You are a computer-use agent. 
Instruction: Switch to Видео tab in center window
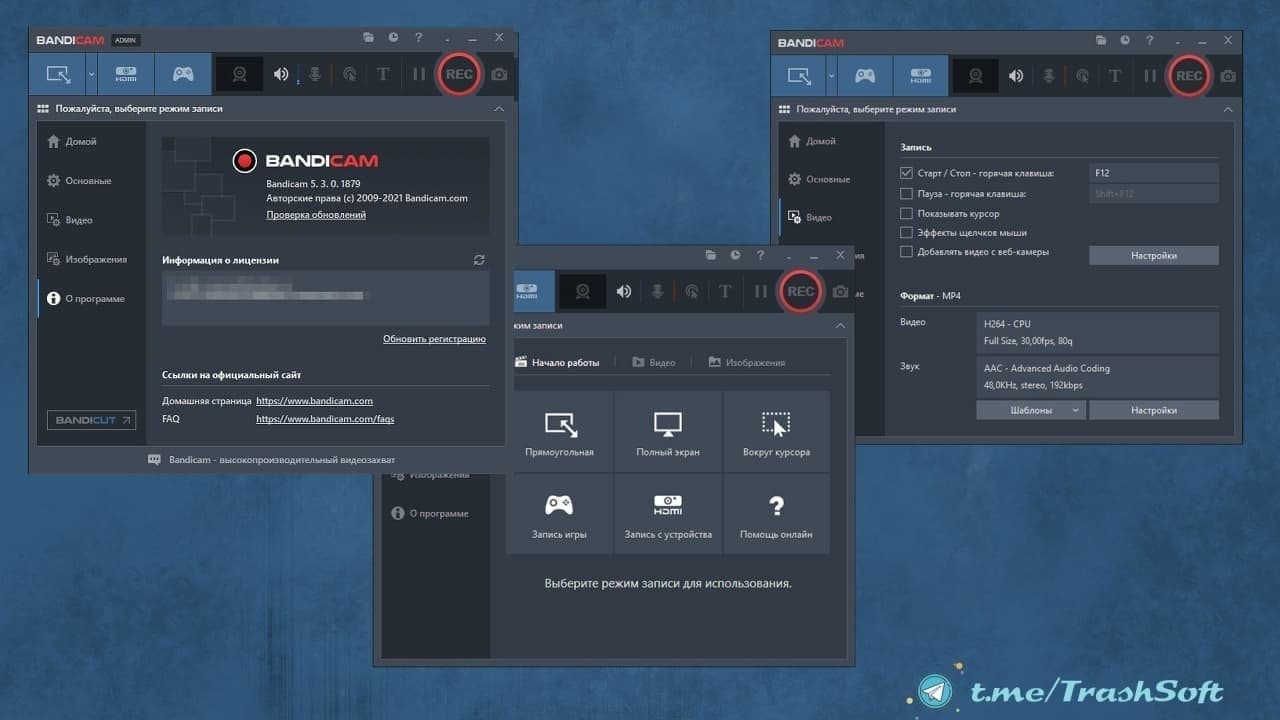[654, 362]
